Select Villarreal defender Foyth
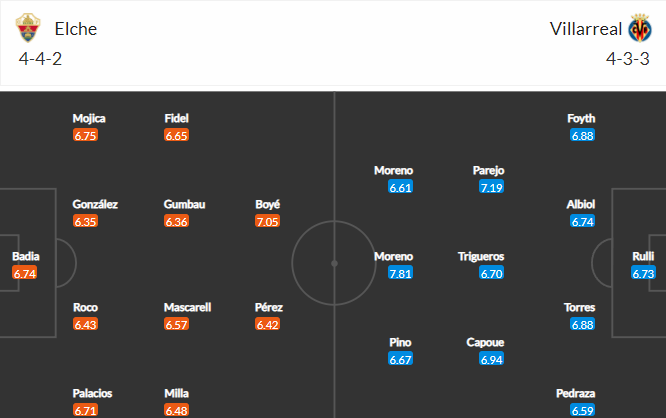 (582, 118)
